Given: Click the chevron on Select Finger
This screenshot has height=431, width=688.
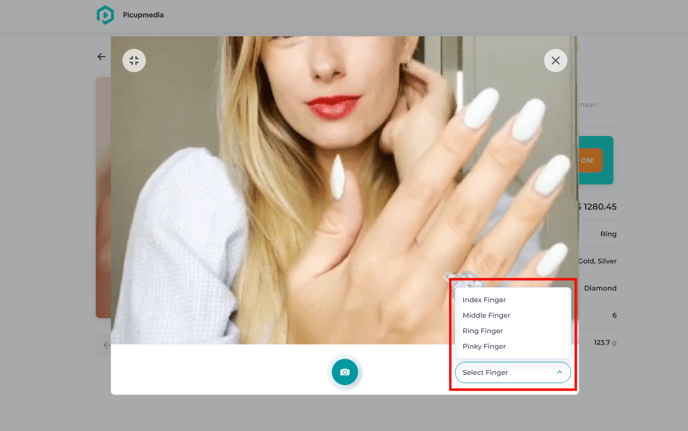Looking at the screenshot, I should [x=559, y=372].
